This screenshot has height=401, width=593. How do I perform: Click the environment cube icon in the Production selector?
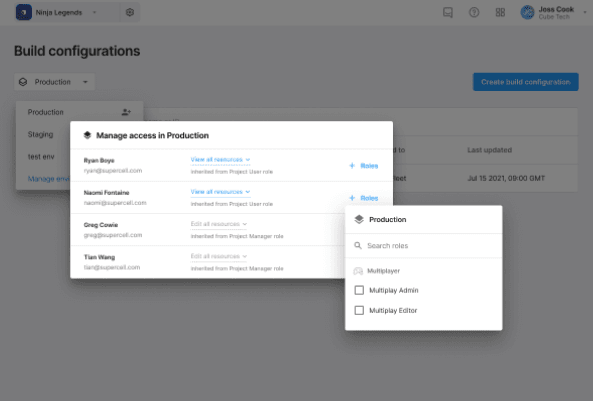tap(23, 82)
